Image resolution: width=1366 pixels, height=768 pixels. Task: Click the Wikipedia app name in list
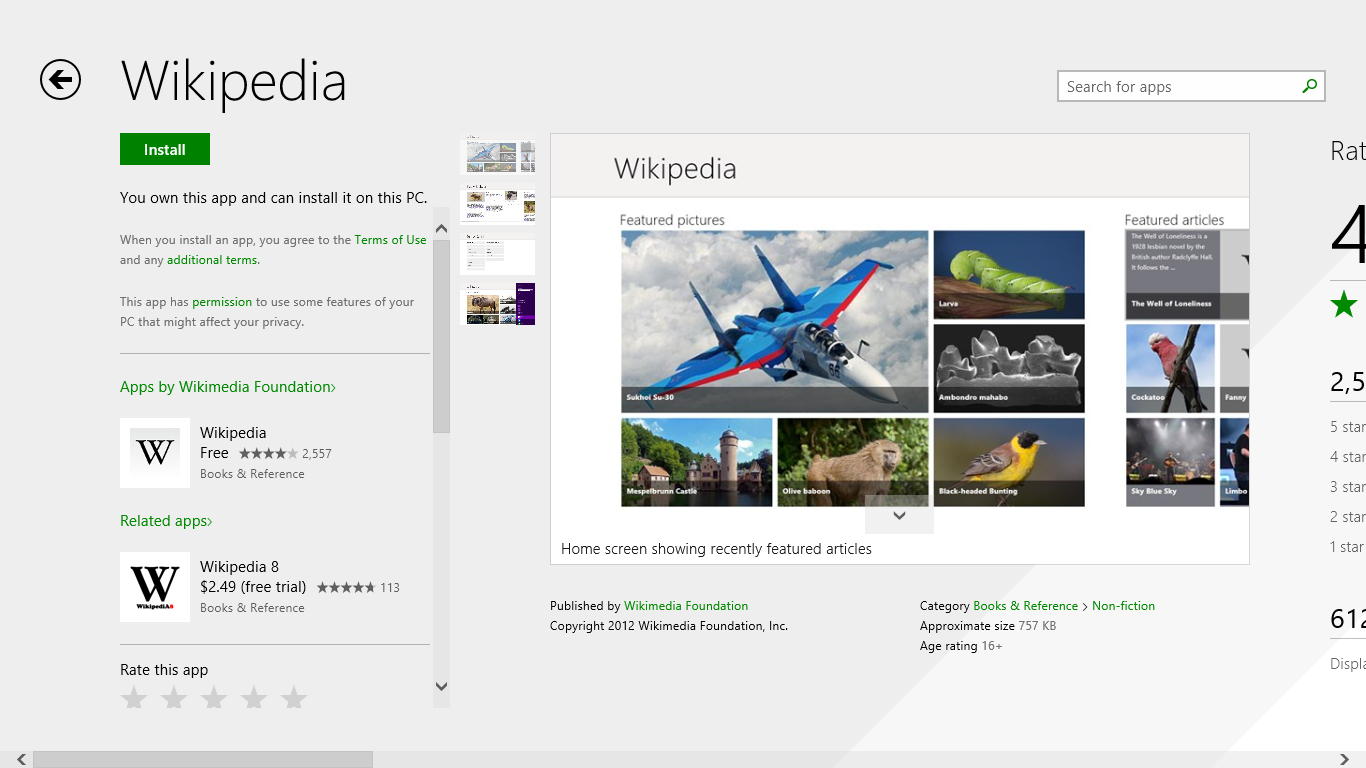point(233,433)
